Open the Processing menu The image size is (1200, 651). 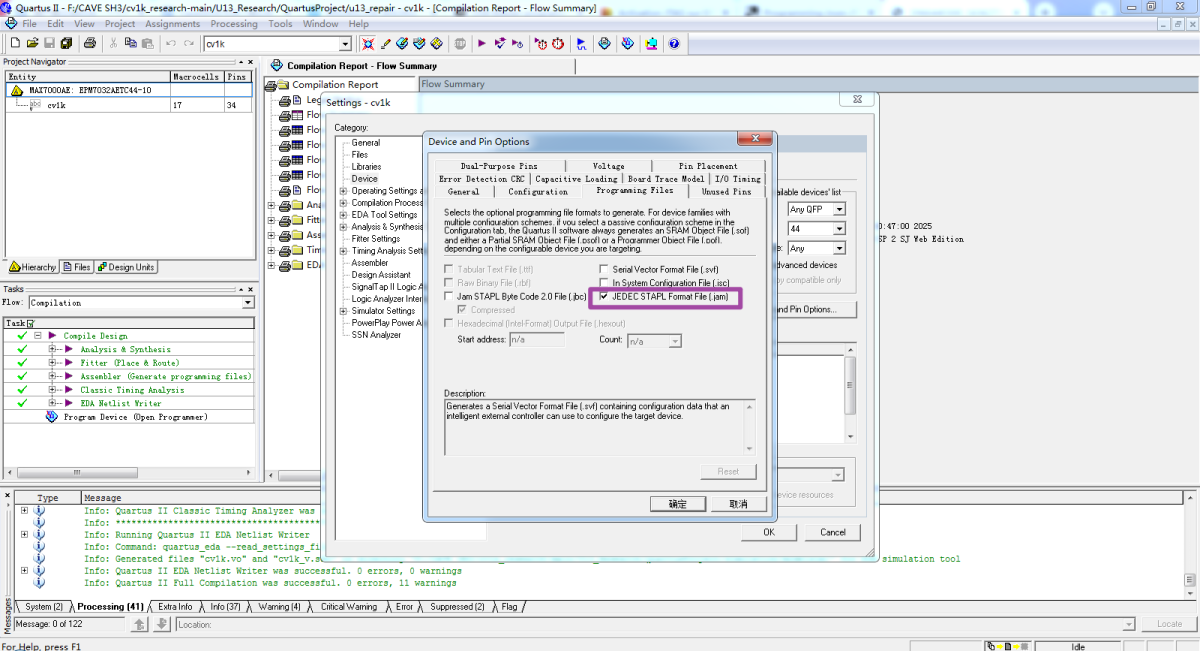tap(234, 23)
